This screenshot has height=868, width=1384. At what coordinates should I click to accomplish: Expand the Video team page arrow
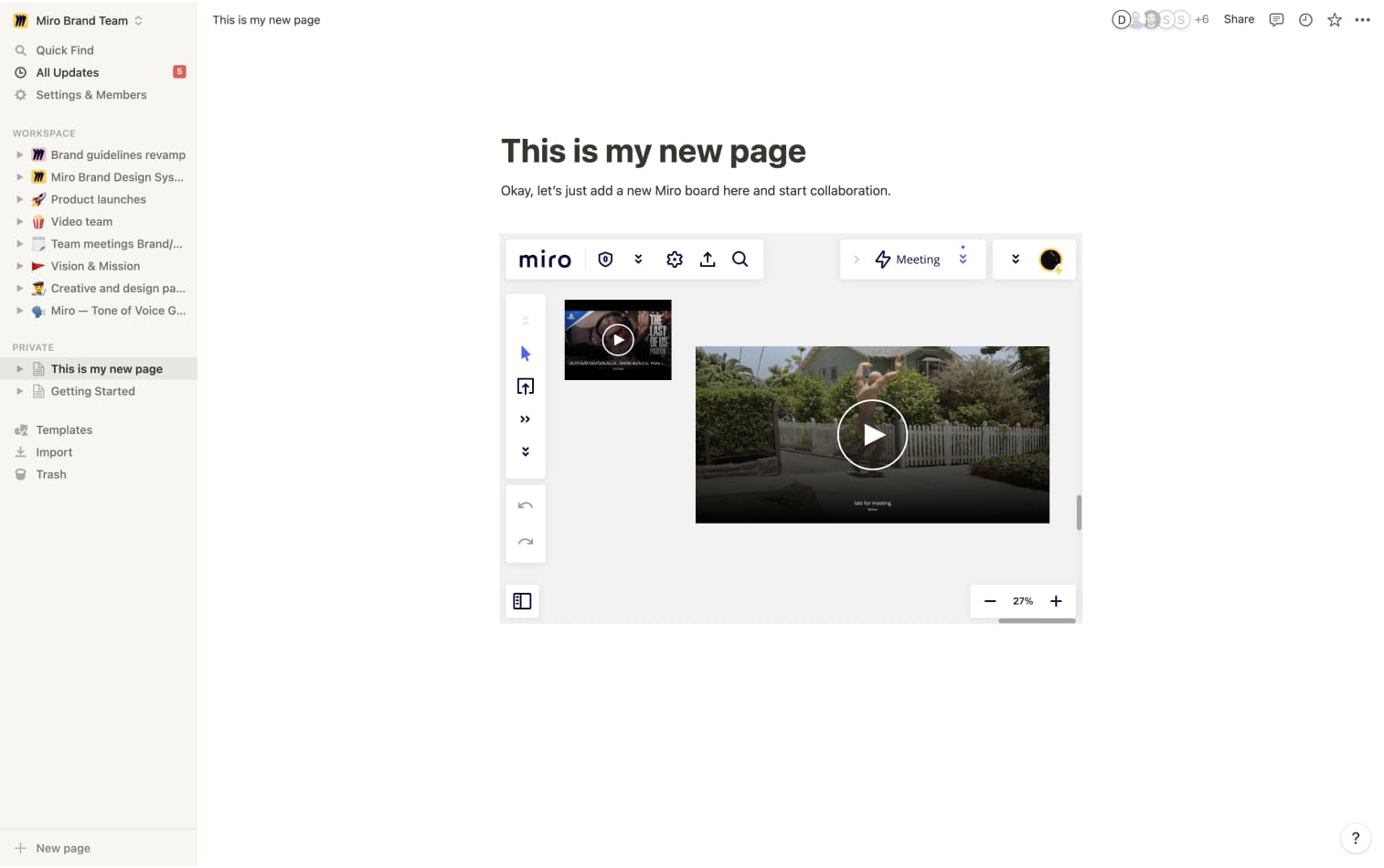click(x=20, y=221)
